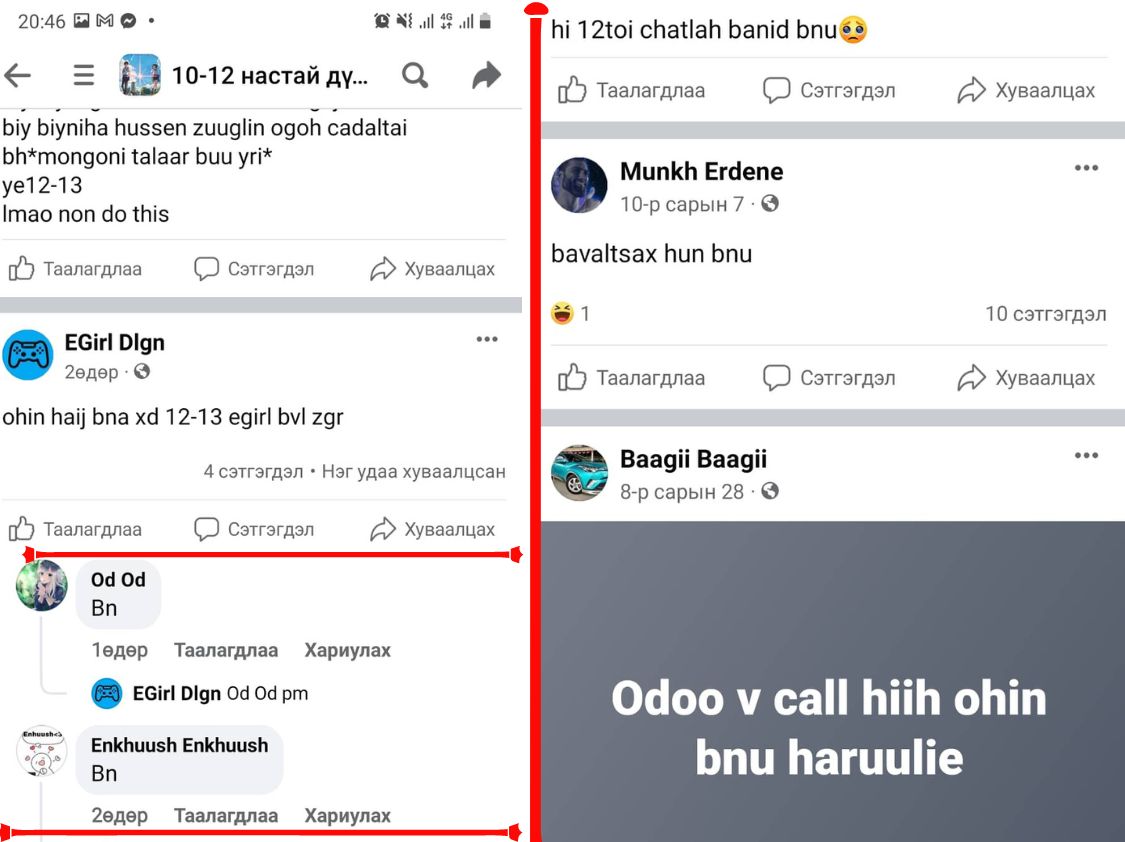Open the hamburger menu icon
1125x842 pixels.
[84, 75]
